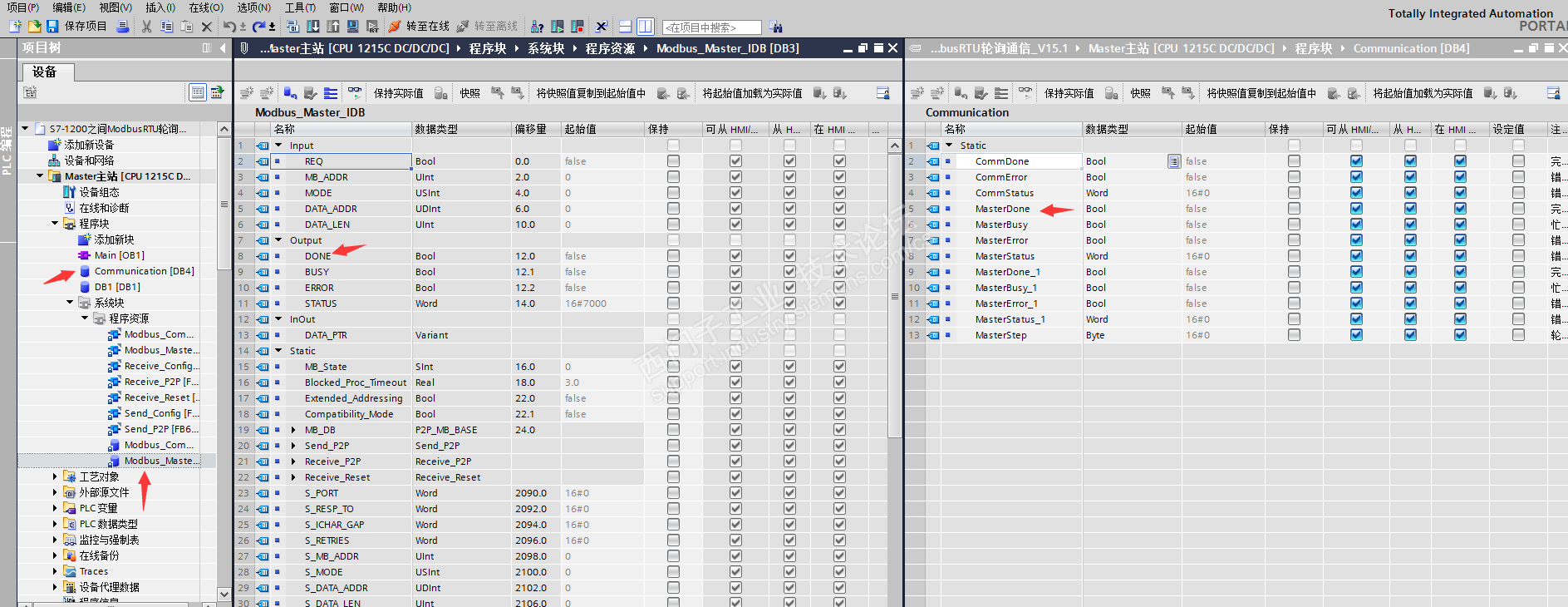Collapse the Static section in Modbus_Master_IDB

278,351
